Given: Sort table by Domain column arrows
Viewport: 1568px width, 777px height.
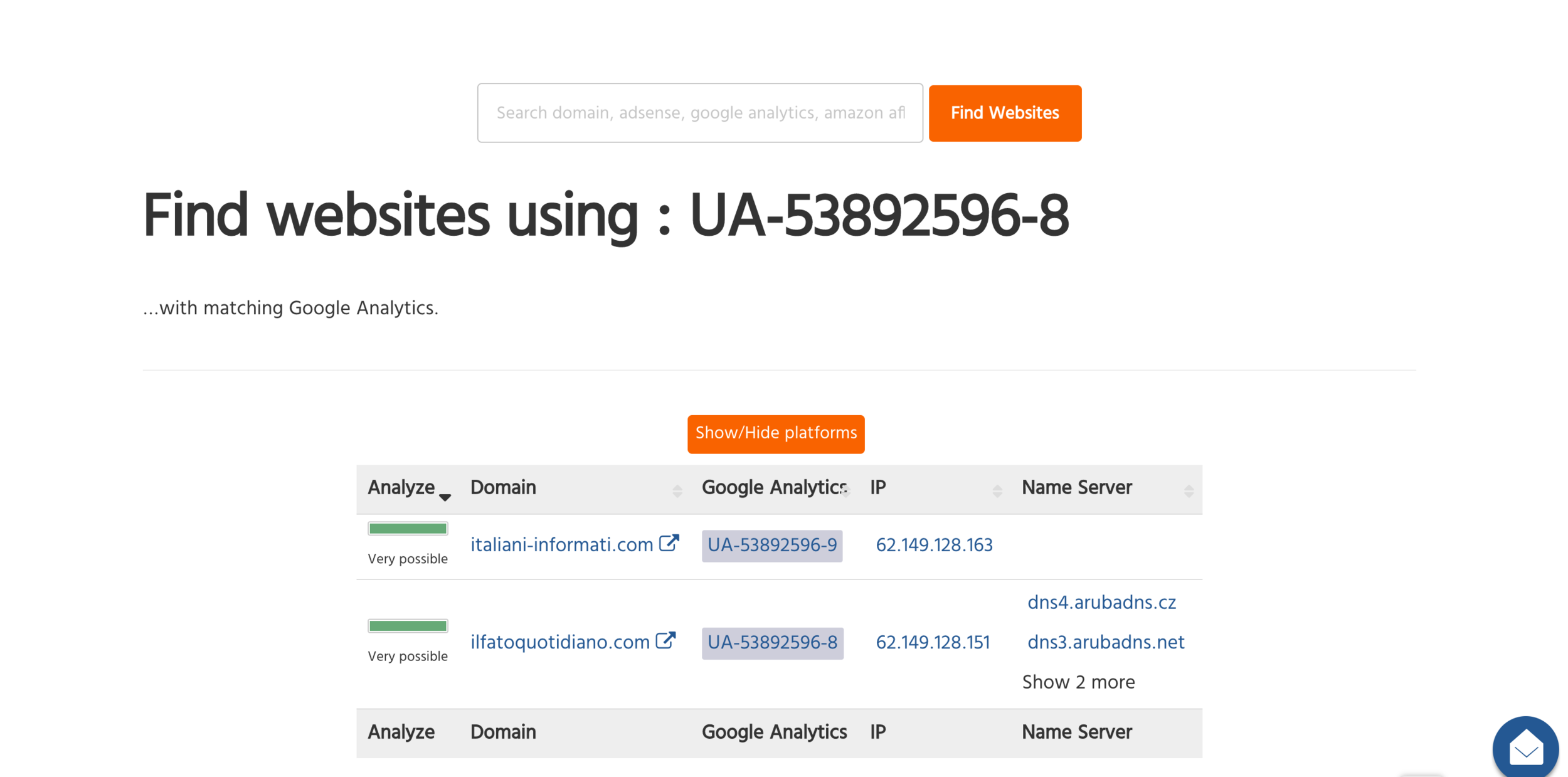Looking at the screenshot, I should [677, 491].
